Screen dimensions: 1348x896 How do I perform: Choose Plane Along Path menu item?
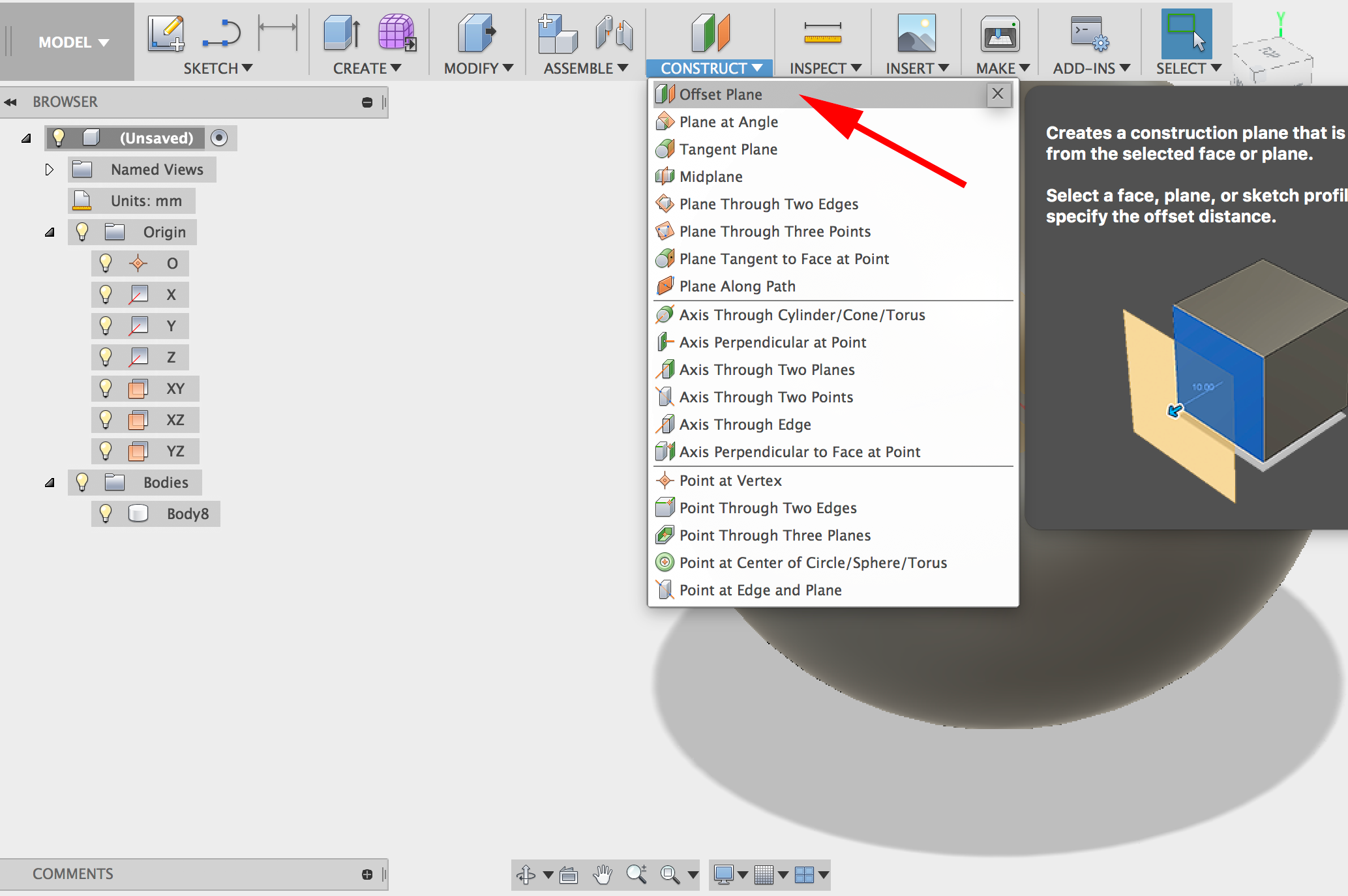833,286
